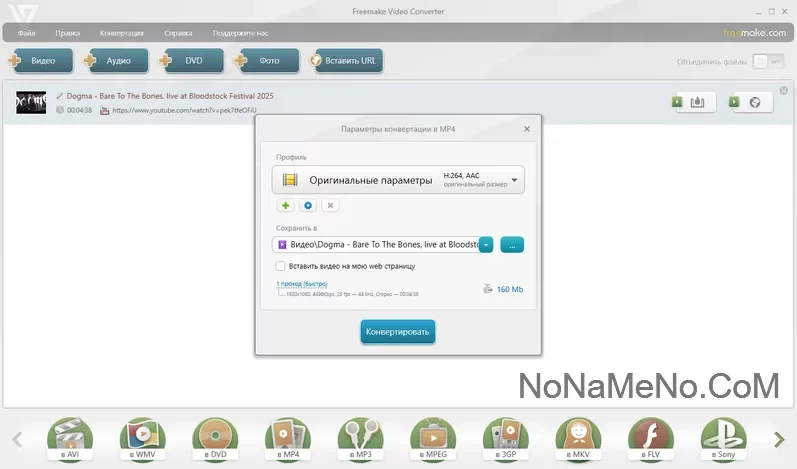The image size is (797, 469).
Task: Click the browse folder ellipsis button
Action: point(512,245)
